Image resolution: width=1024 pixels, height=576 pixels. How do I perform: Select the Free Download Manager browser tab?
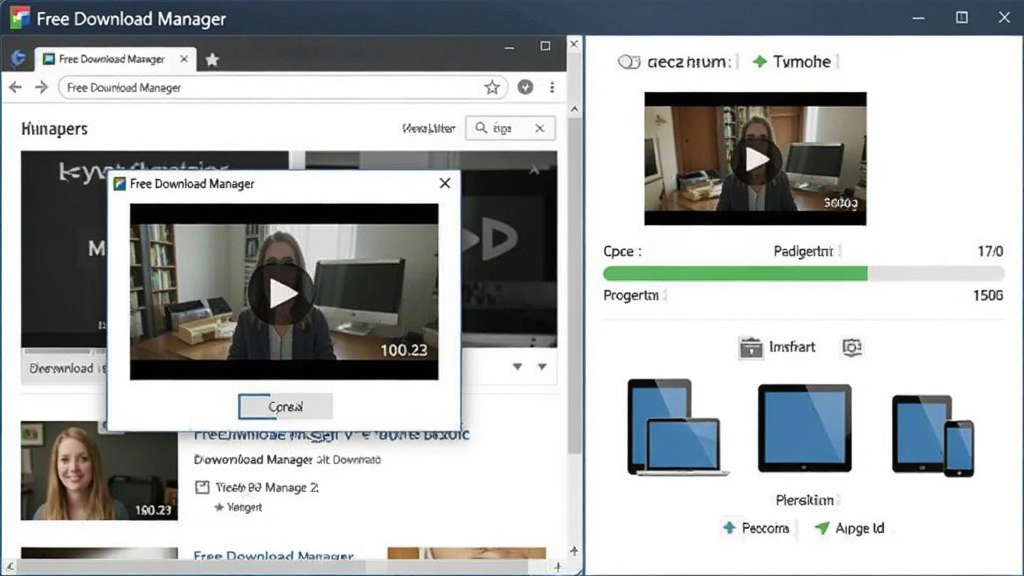(x=115, y=59)
